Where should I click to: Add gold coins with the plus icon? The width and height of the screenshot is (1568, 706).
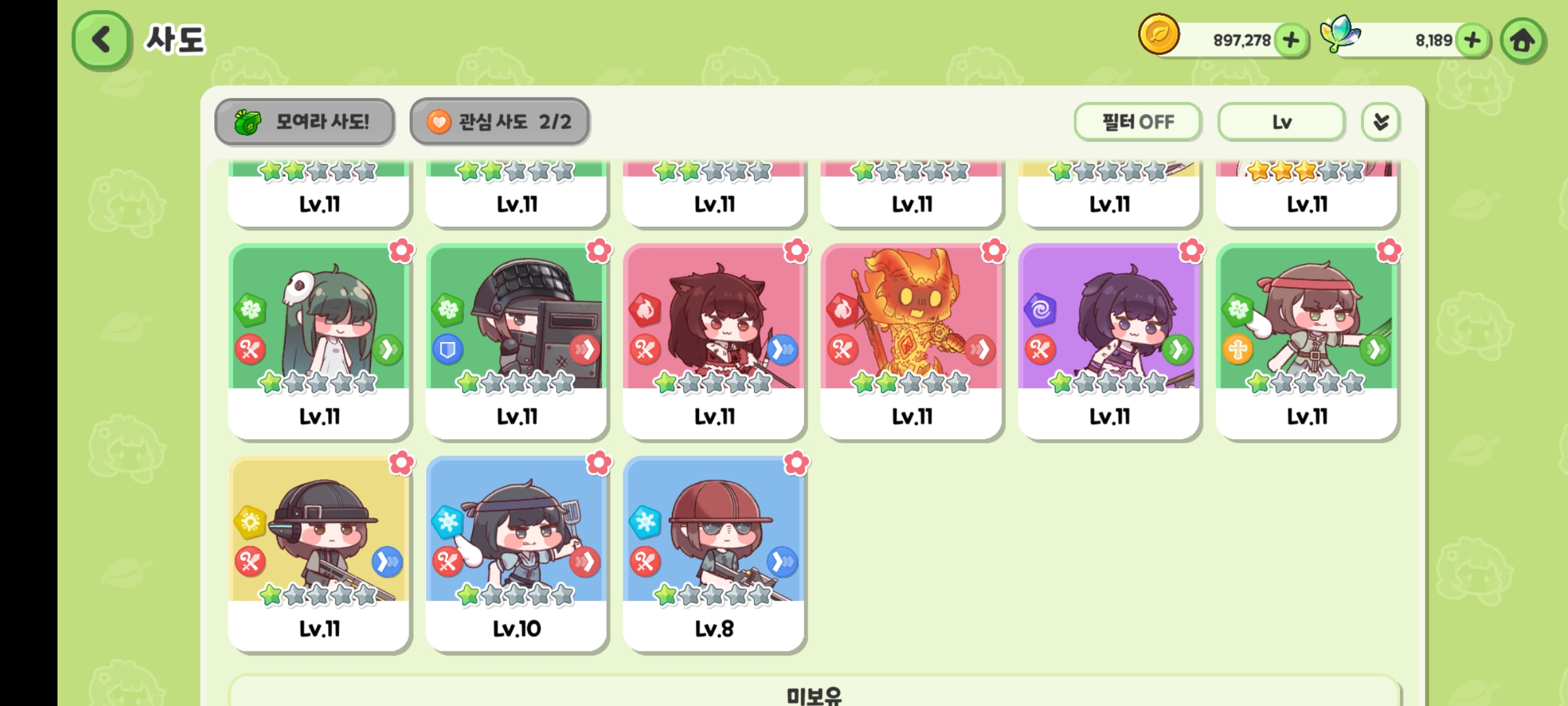1291,41
